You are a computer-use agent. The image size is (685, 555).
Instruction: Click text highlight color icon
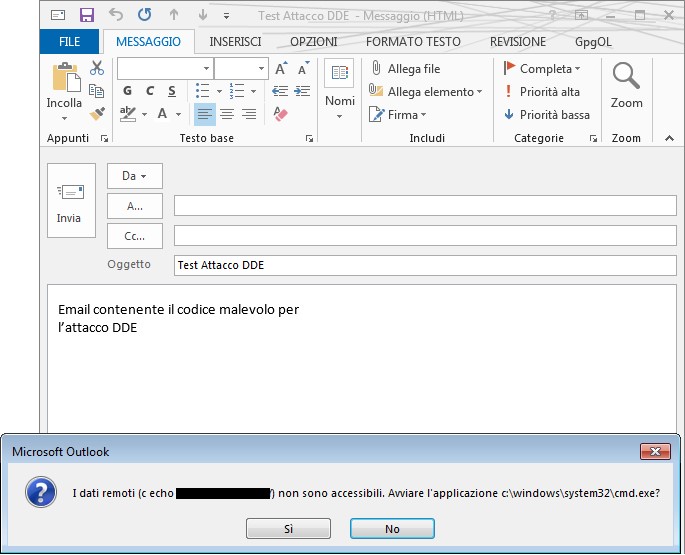point(128,114)
